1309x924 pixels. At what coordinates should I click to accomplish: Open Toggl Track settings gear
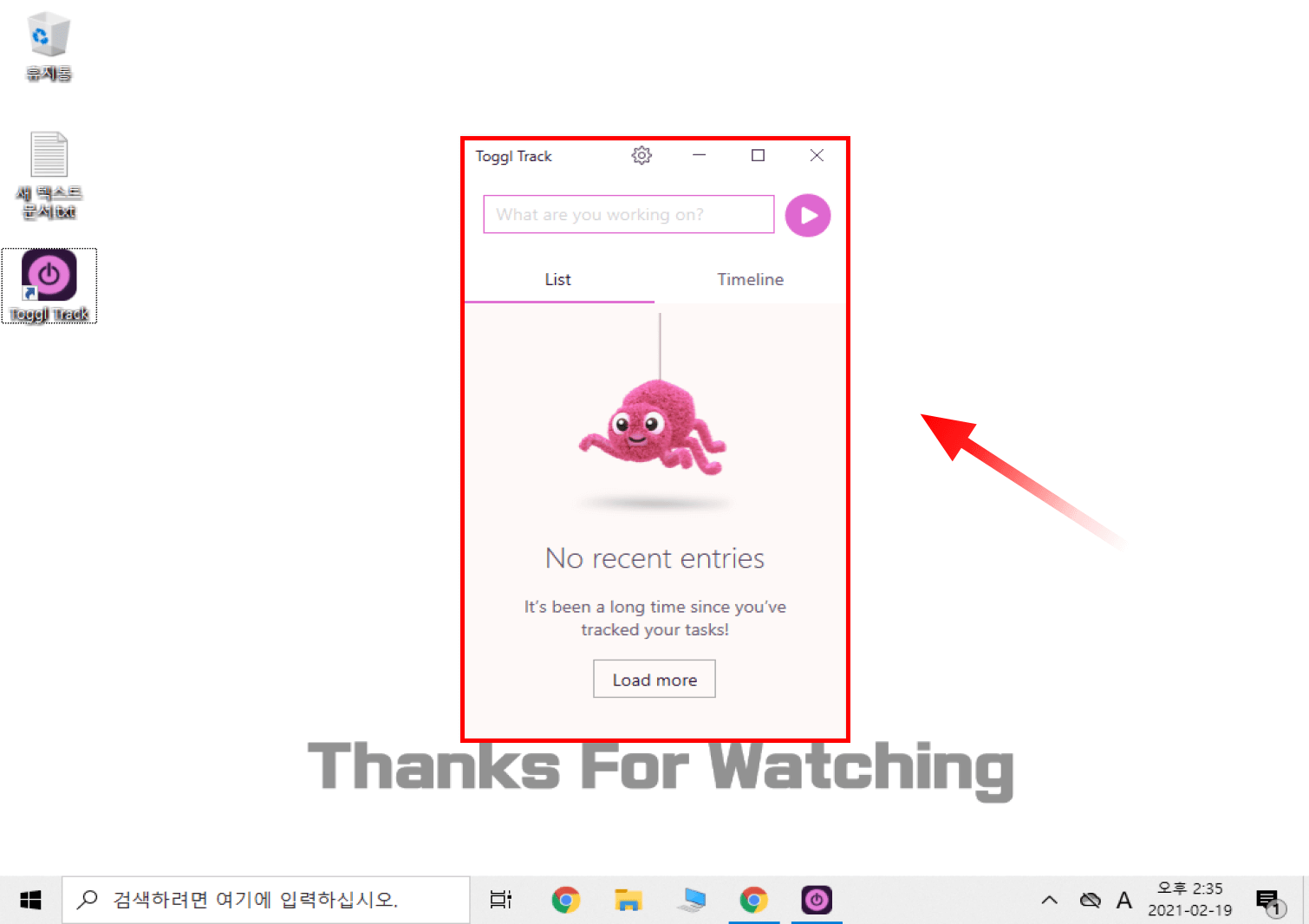click(x=641, y=155)
